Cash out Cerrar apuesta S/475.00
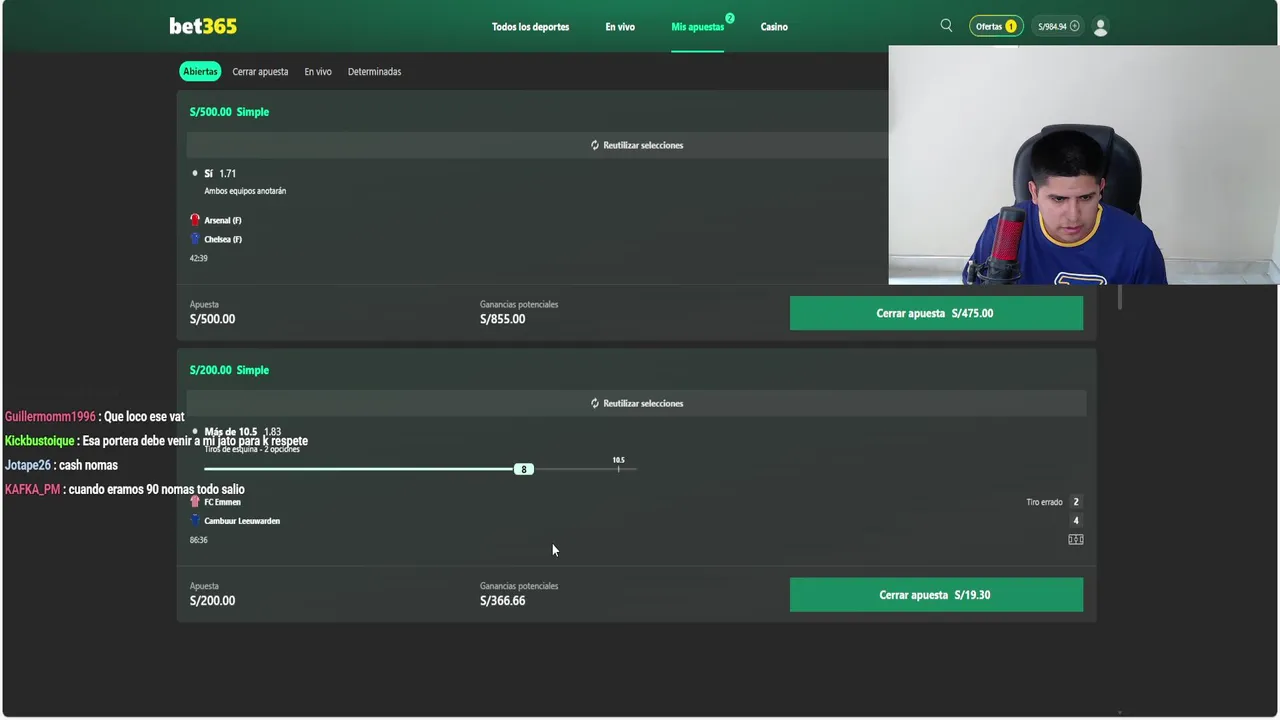Viewport: 1280px width, 720px height. (x=936, y=313)
